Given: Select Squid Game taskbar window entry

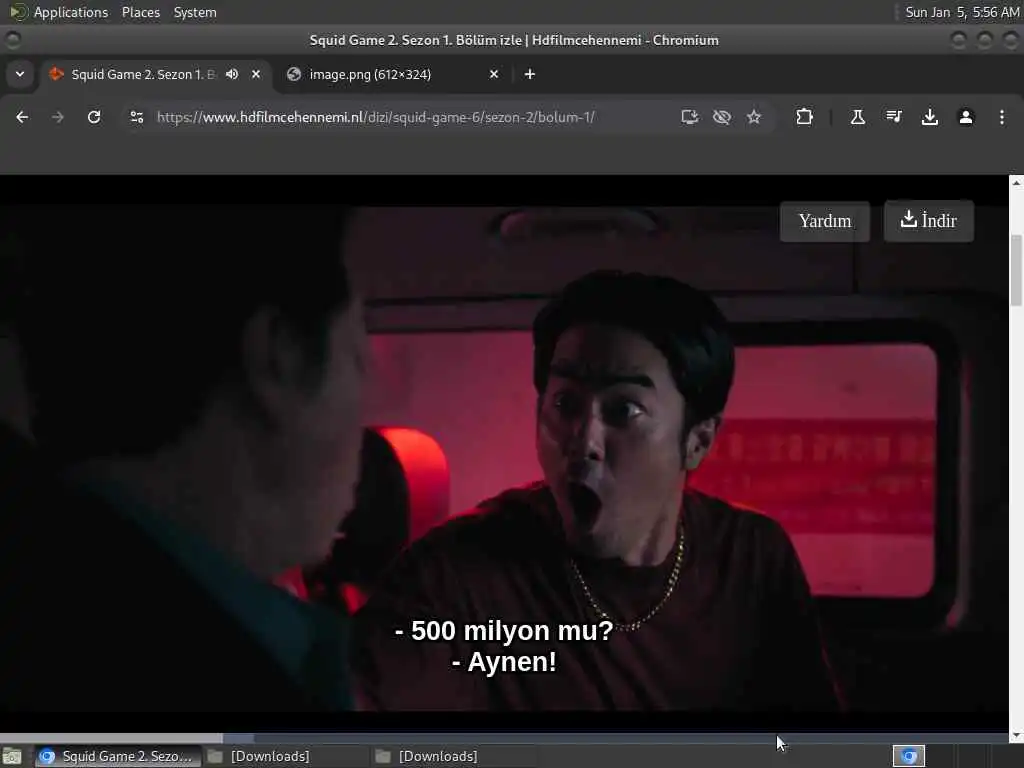Looking at the screenshot, I should tap(118, 756).
